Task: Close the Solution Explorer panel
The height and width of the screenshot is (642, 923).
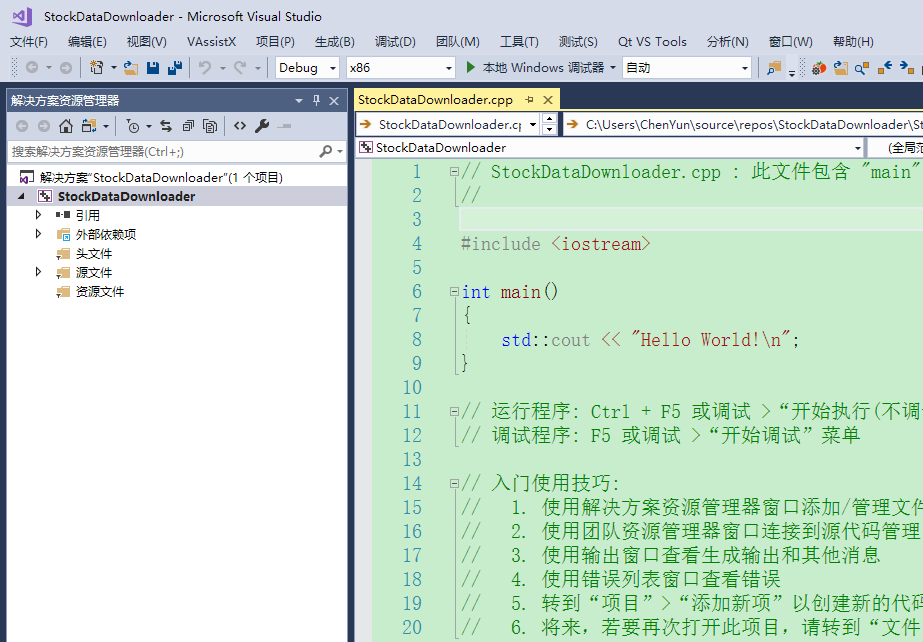Action: 334,101
